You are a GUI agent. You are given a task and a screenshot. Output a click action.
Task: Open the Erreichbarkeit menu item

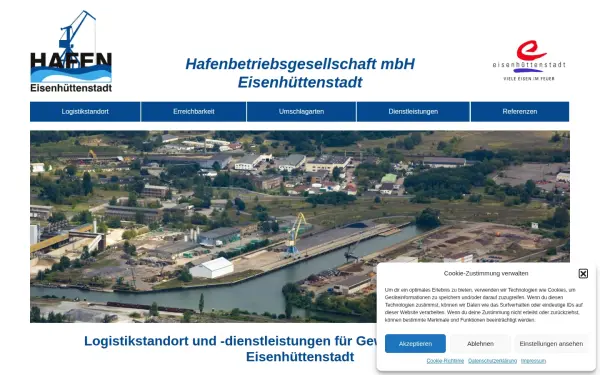click(x=194, y=112)
